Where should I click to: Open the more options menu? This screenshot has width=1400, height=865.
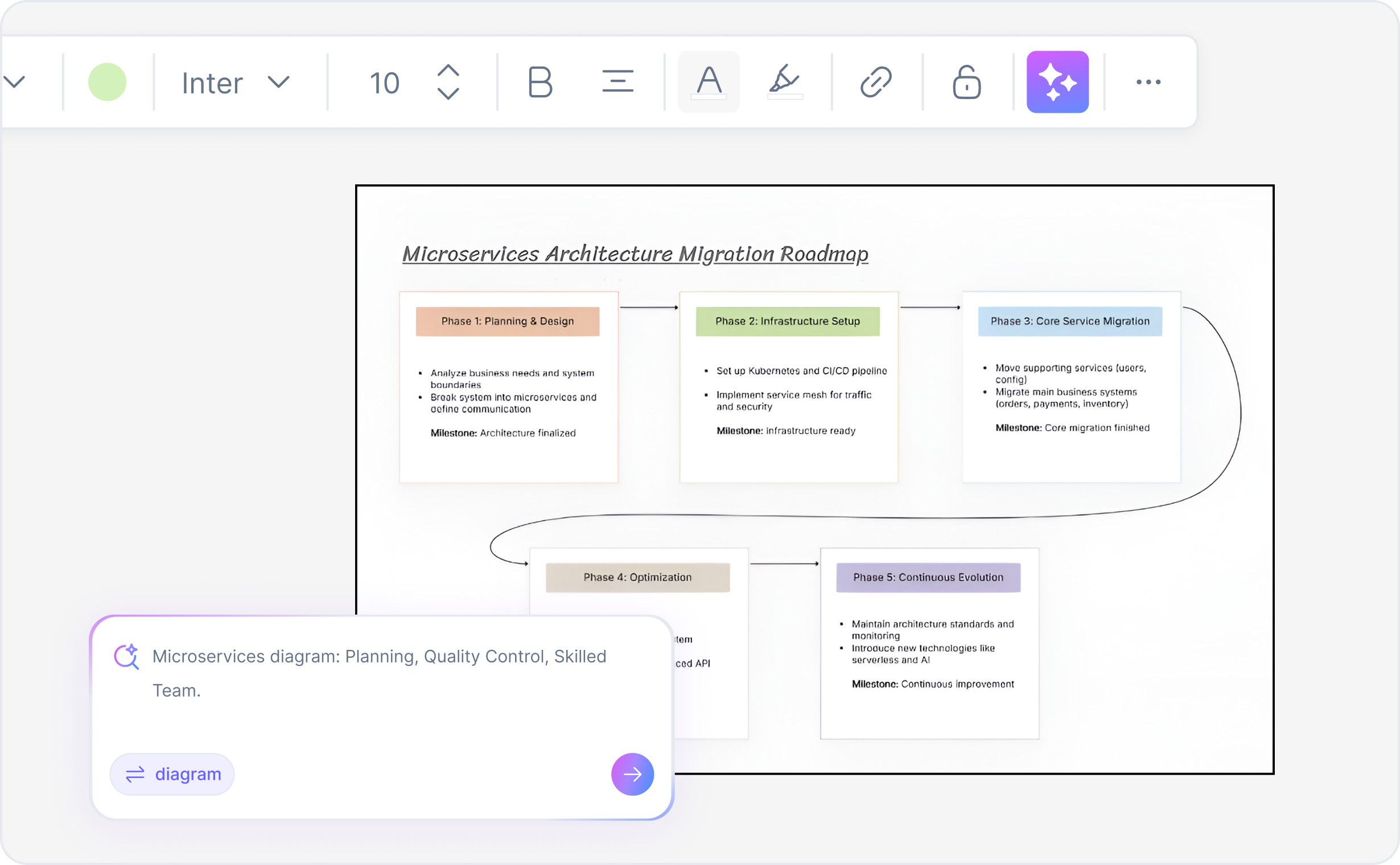[x=1148, y=82]
